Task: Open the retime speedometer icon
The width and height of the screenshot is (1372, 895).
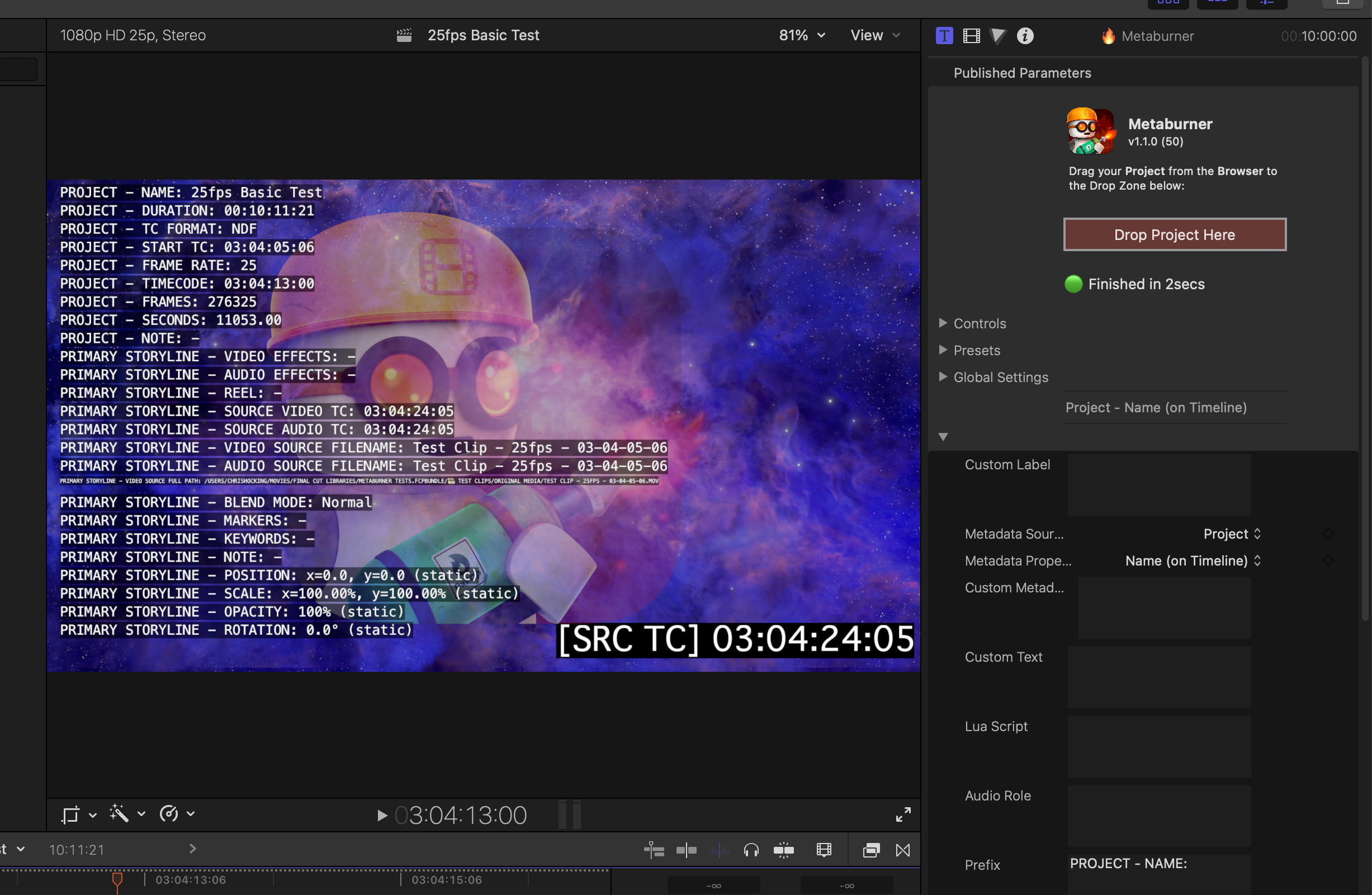Action: [x=169, y=814]
